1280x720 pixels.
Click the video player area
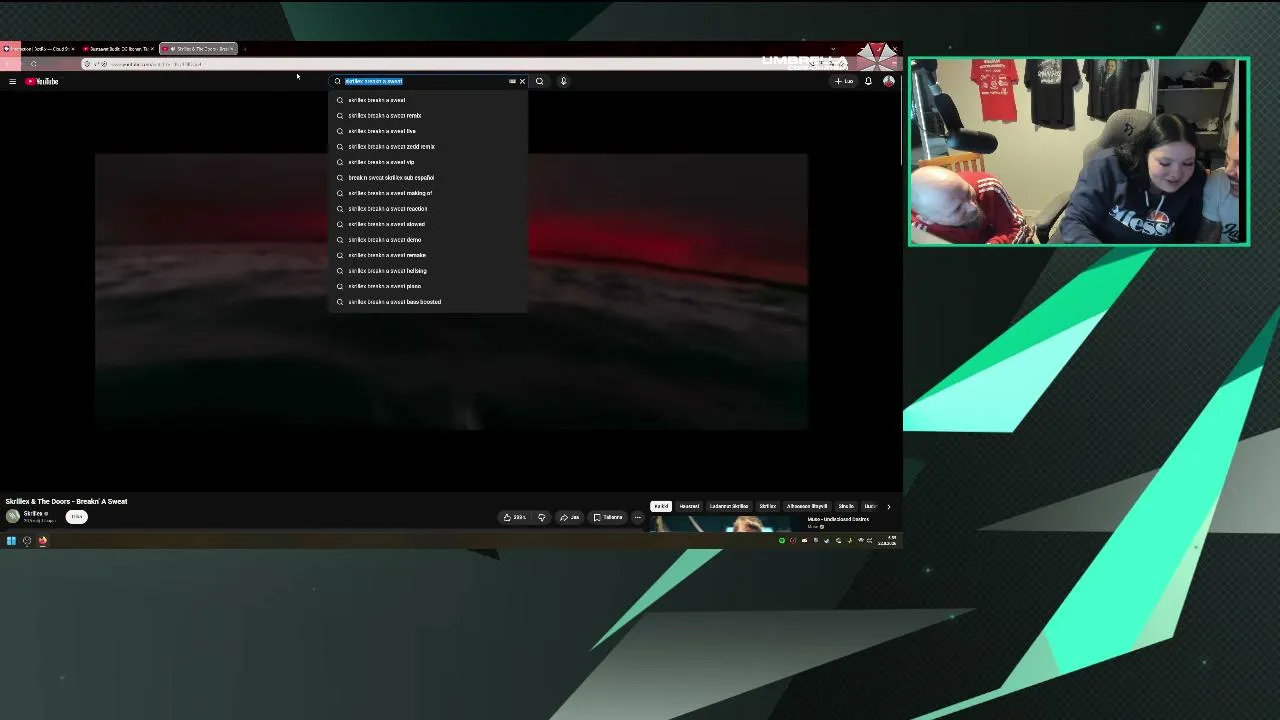pos(451,291)
